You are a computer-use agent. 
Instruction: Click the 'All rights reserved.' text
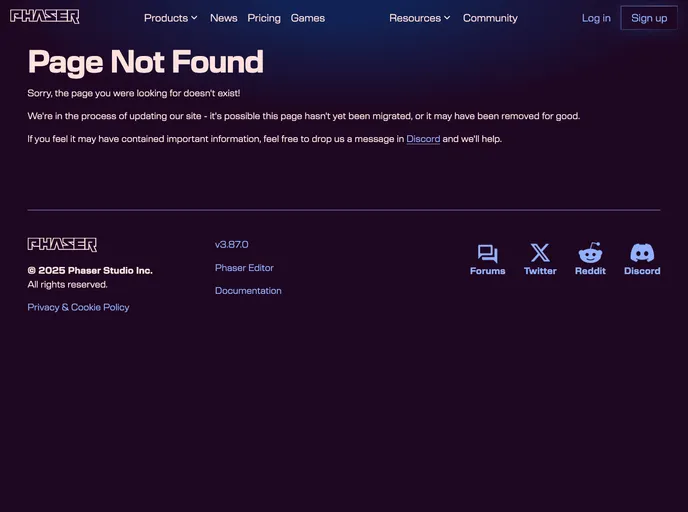point(67,284)
